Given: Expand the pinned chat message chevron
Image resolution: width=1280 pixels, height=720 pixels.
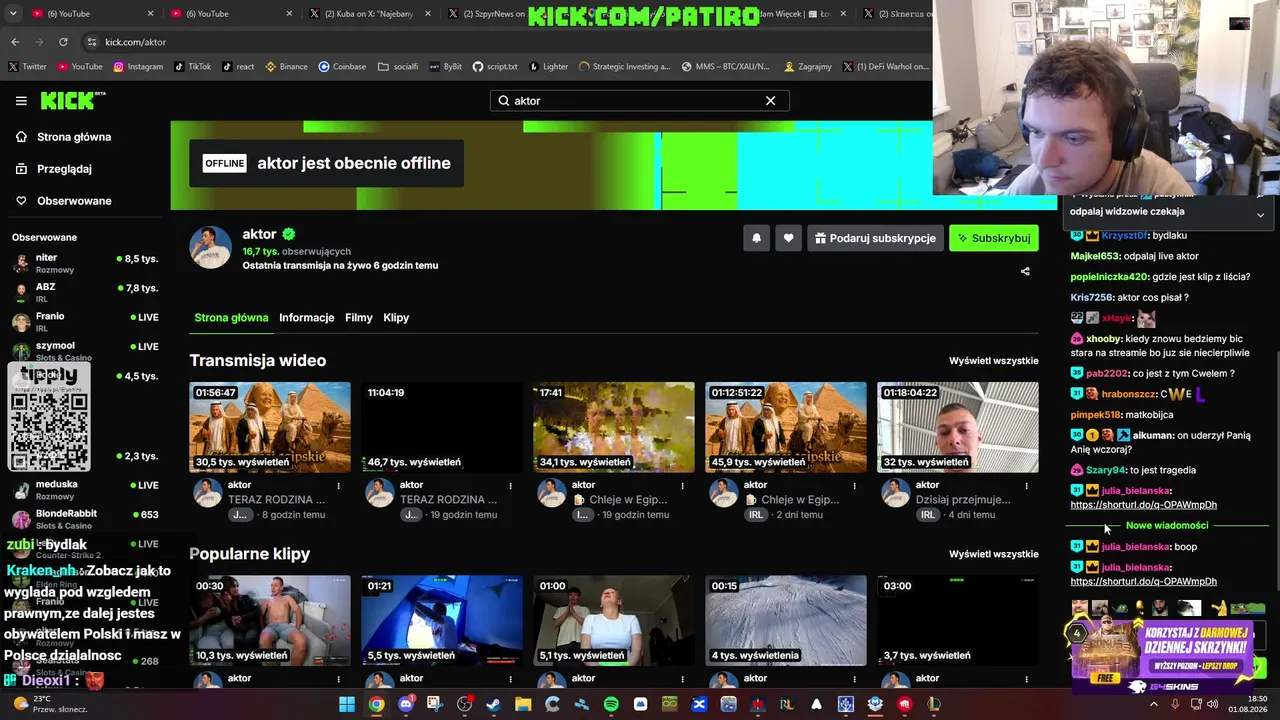Looking at the screenshot, I should (1260, 215).
